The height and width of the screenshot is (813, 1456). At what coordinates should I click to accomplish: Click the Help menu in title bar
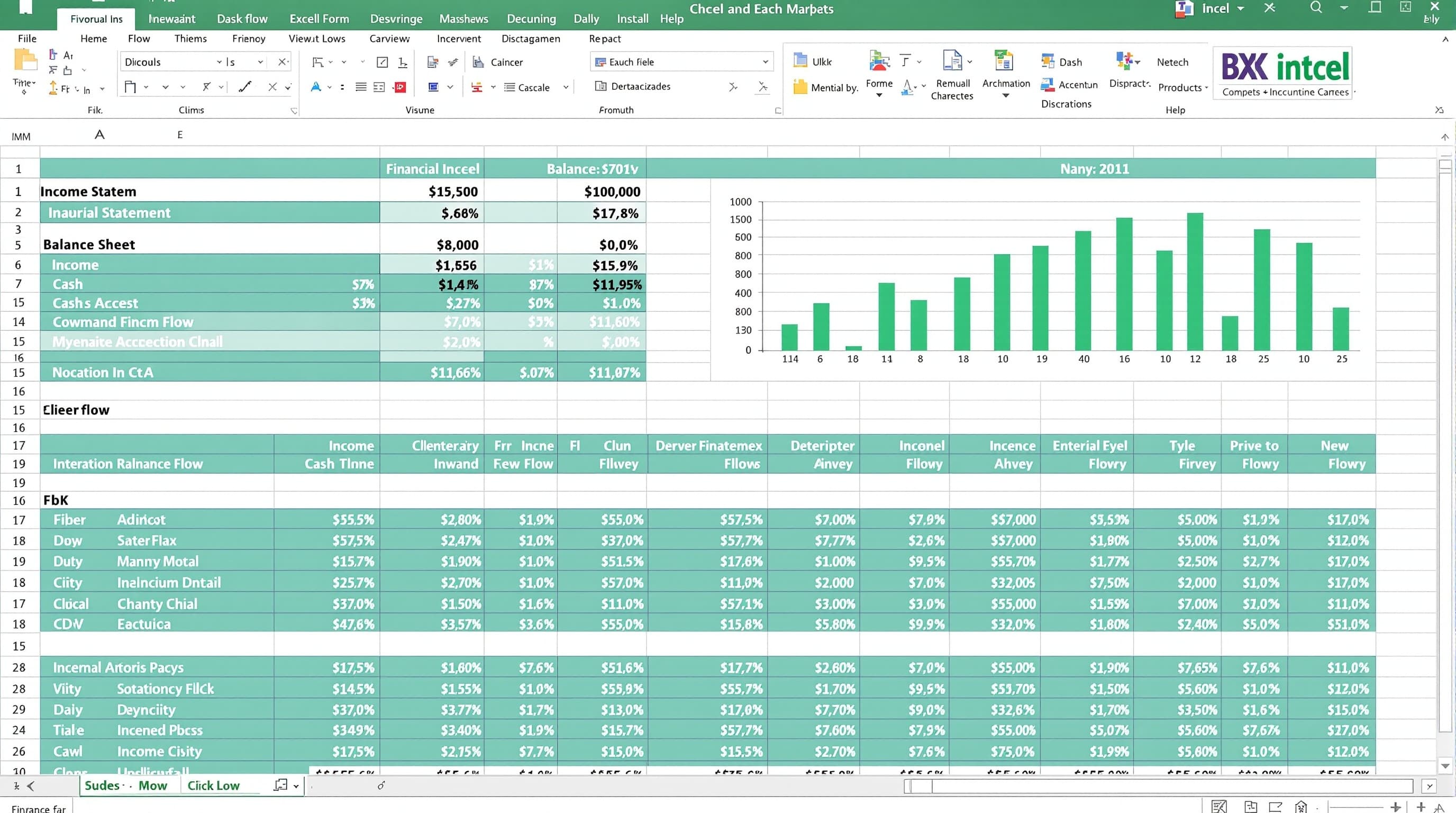click(671, 19)
